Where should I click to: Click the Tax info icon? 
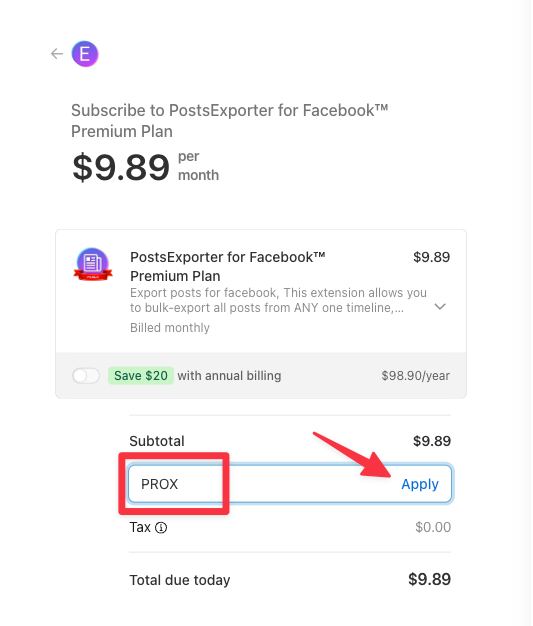161,528
